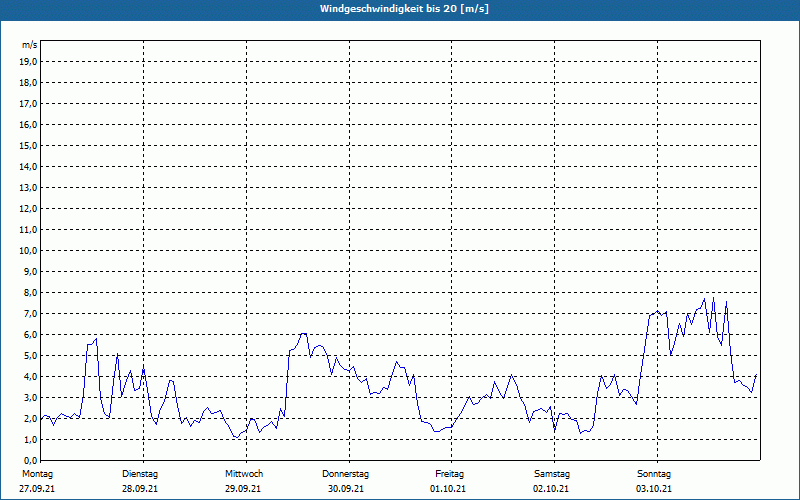The image size is (800, 500).
Task: Select the 27.09.21 date label
Action: (x=37, y=489)
